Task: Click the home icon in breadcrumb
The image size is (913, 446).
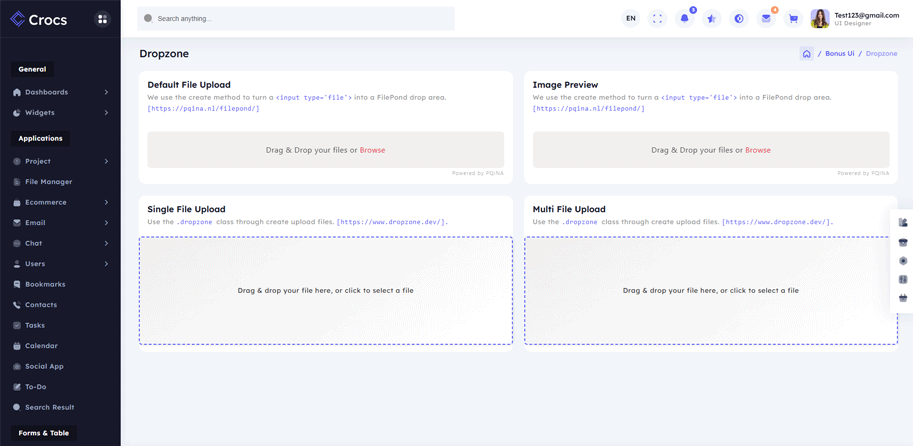Action: (x=806, y=54)
